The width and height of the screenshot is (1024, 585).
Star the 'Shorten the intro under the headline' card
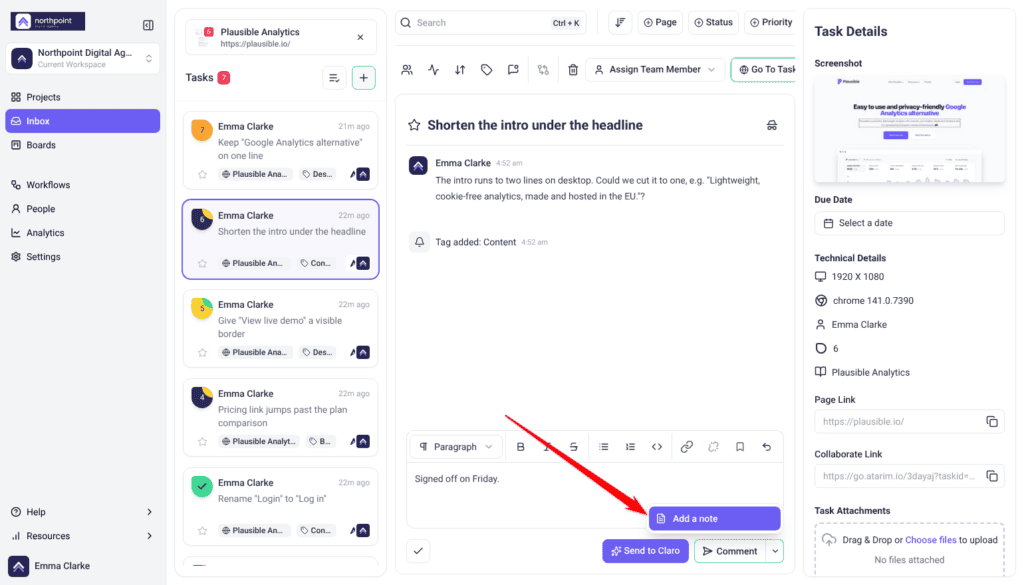pos(202,263)
